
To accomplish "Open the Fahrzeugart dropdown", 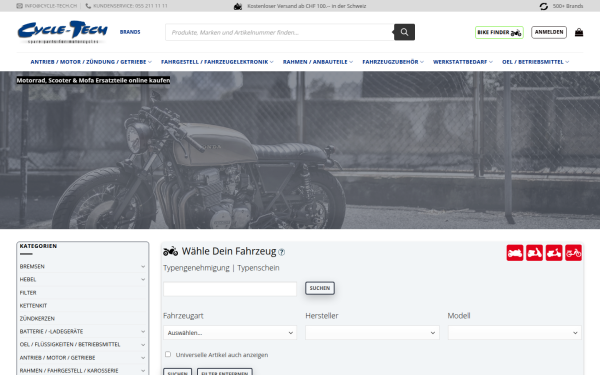I will coord(230,333).
